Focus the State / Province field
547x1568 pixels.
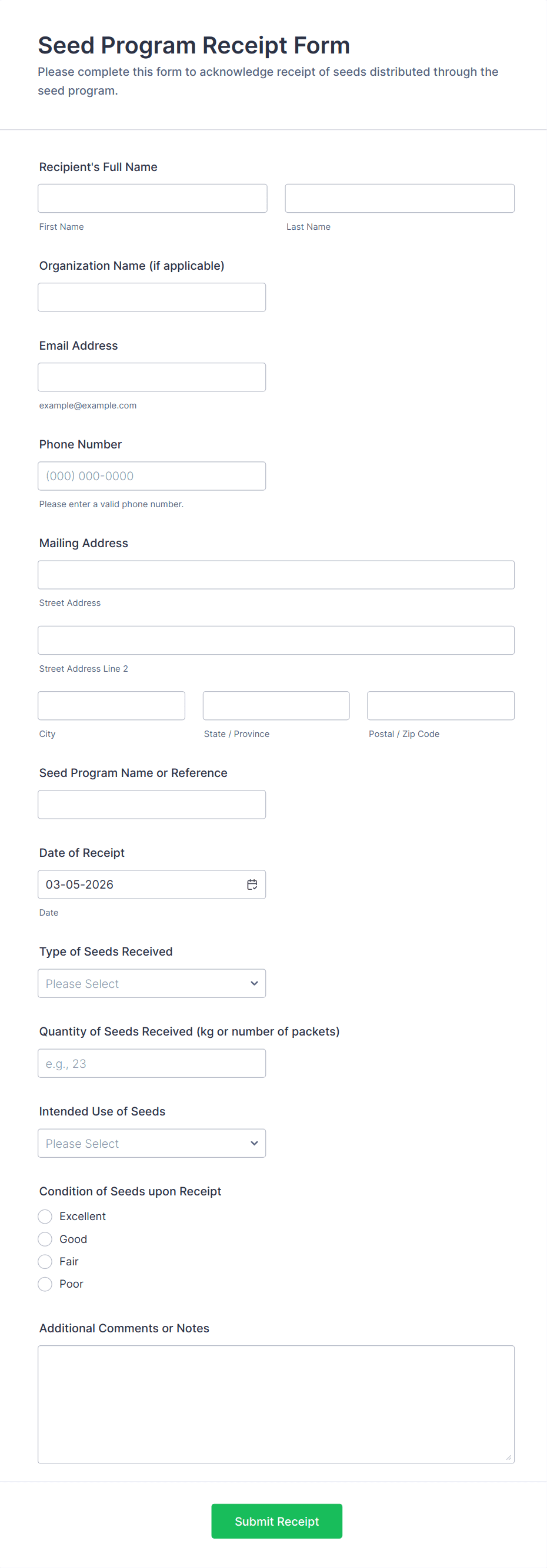[276, 705]
